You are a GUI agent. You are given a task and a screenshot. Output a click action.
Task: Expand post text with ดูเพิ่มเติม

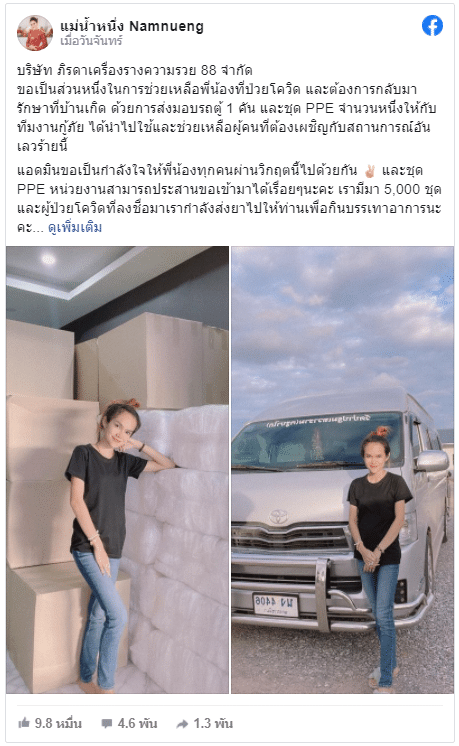point(75,227)
